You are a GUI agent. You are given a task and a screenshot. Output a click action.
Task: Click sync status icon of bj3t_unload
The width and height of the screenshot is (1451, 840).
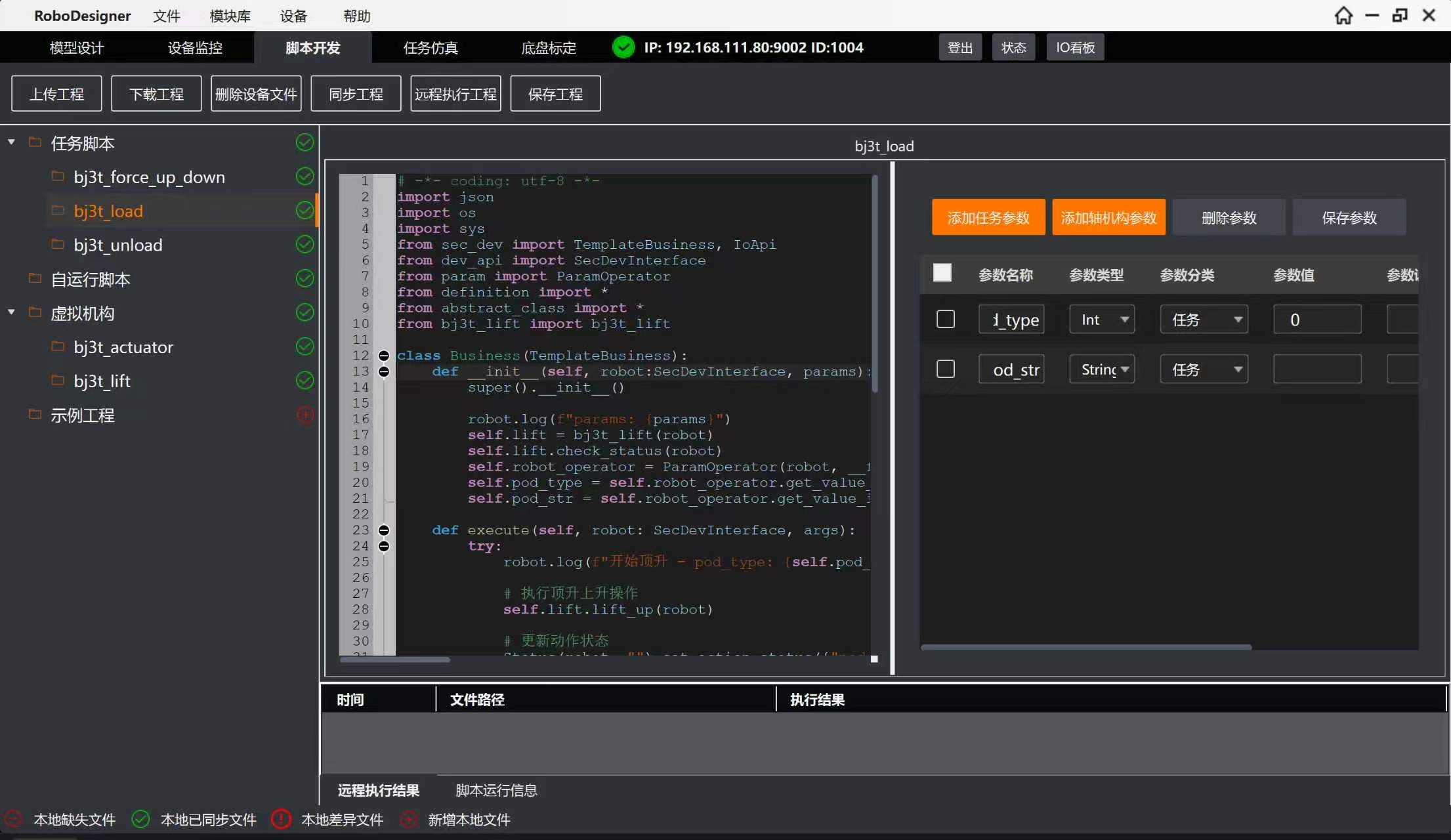305,244
